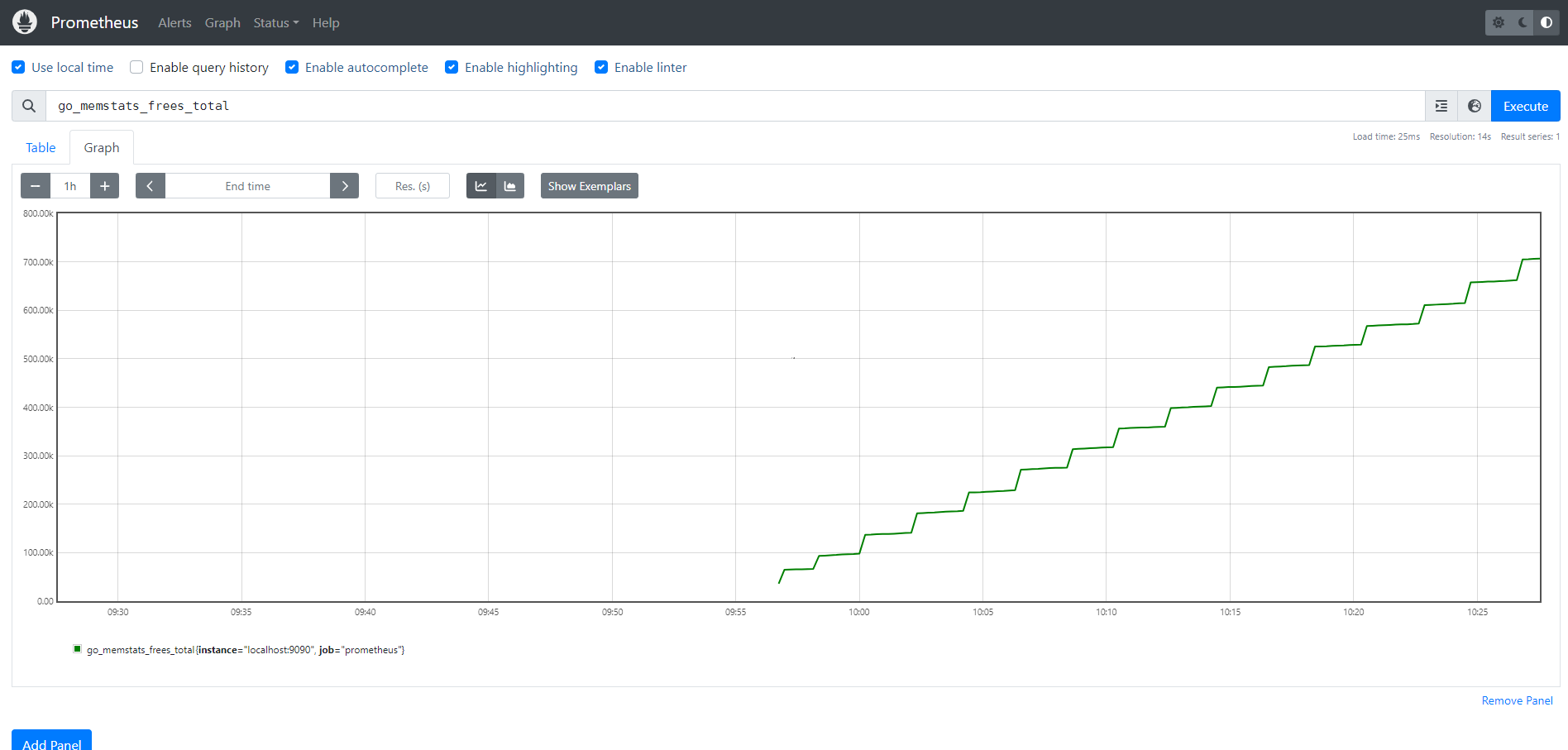
Task: Move end time backward with left chevron
Action: [x=150, y=186]
